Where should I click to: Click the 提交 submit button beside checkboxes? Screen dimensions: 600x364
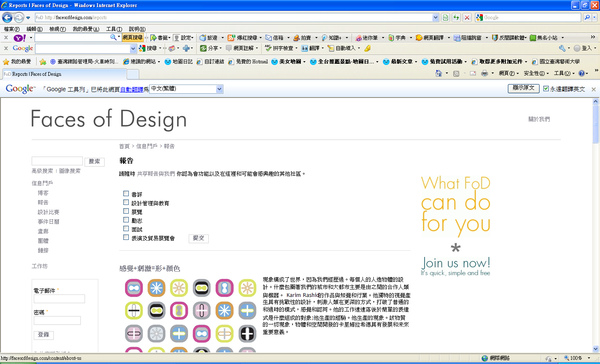199,238
